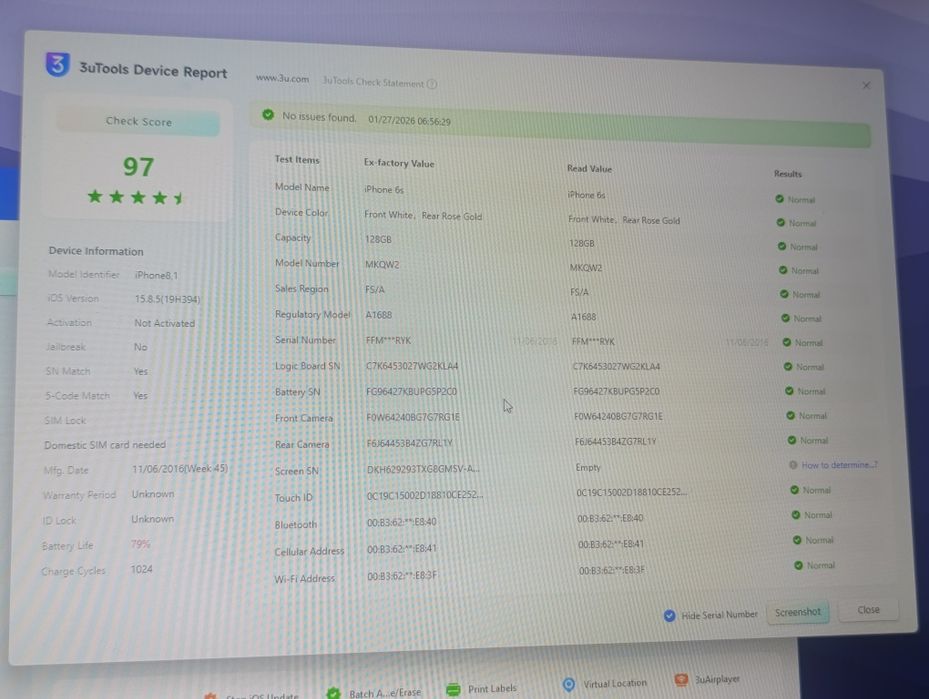Image resolution: width=929 pixels, height=699 pixels.
Task: Click the Normal check icon for Model Name
Action: point(780,199)
